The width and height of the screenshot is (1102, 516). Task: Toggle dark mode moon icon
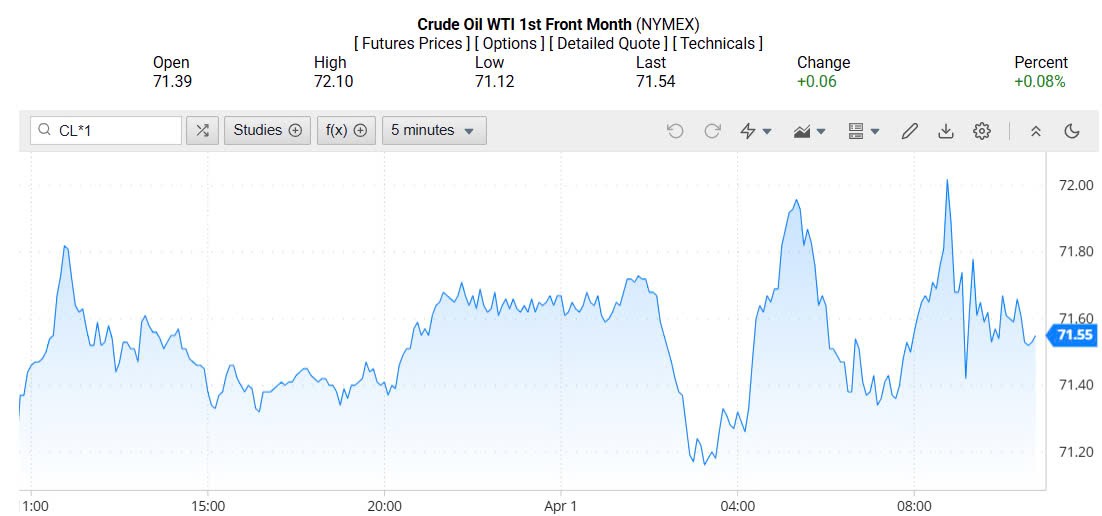[x=1072, y=131]
